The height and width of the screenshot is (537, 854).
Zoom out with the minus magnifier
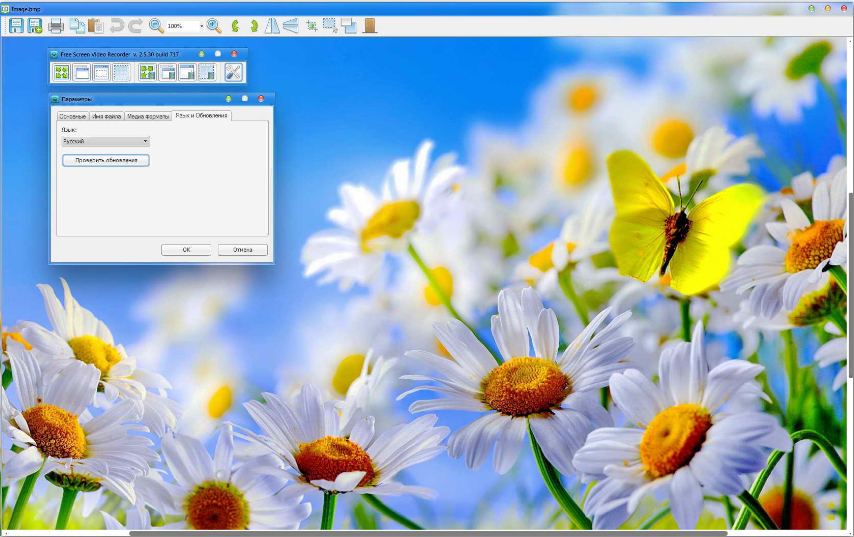(x=156, y=25)
